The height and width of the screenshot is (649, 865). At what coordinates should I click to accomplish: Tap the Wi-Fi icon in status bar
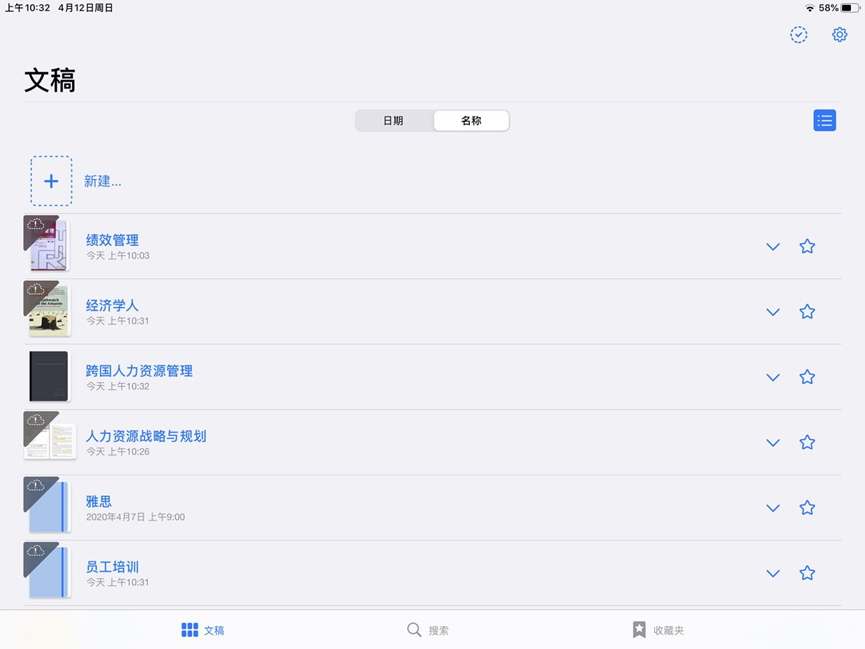809,8
